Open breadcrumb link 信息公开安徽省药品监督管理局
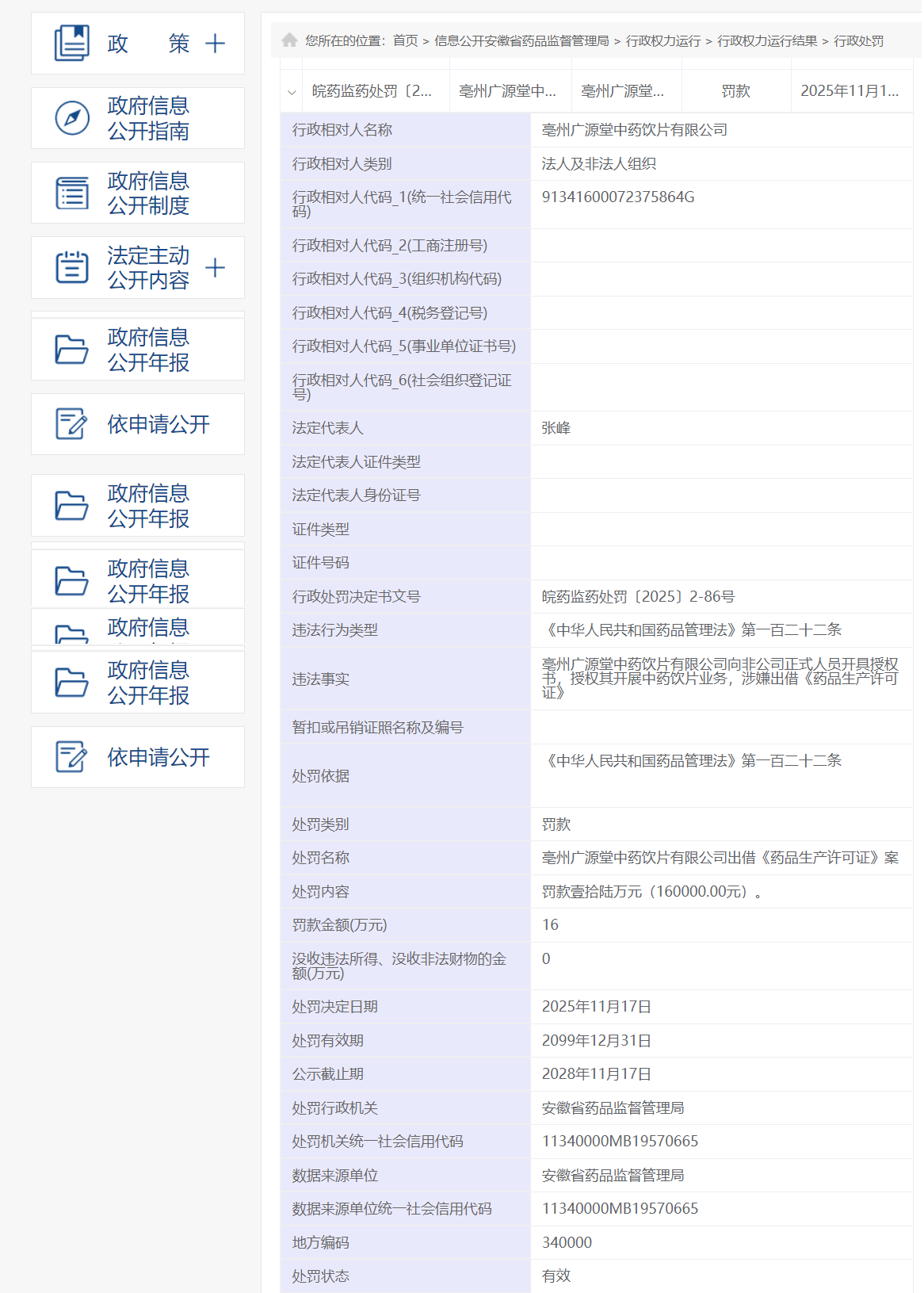 pos(521,40)
